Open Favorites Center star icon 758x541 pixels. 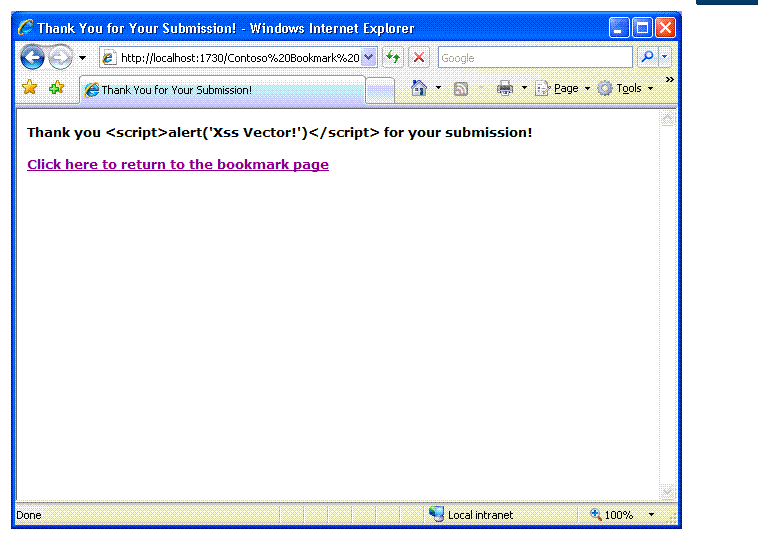(x=29, y=88)
